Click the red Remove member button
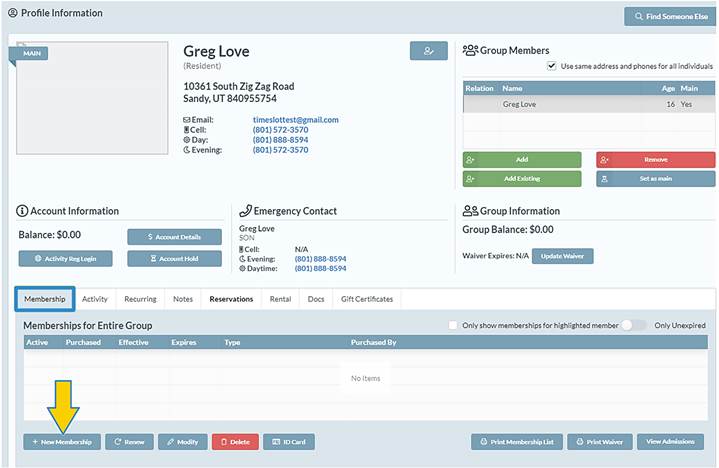Image resolution: width=719 pixels, height=468 pixels. pos(655,160)
